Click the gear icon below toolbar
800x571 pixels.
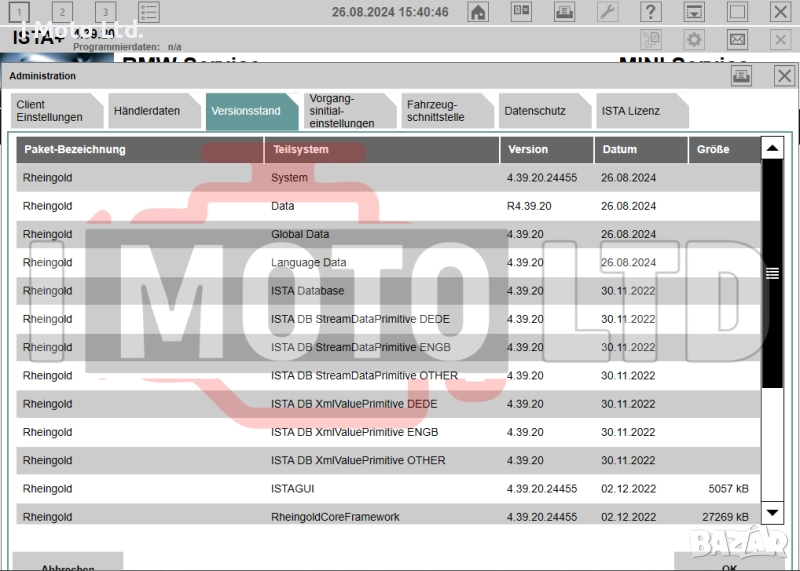tap(694, 40)
